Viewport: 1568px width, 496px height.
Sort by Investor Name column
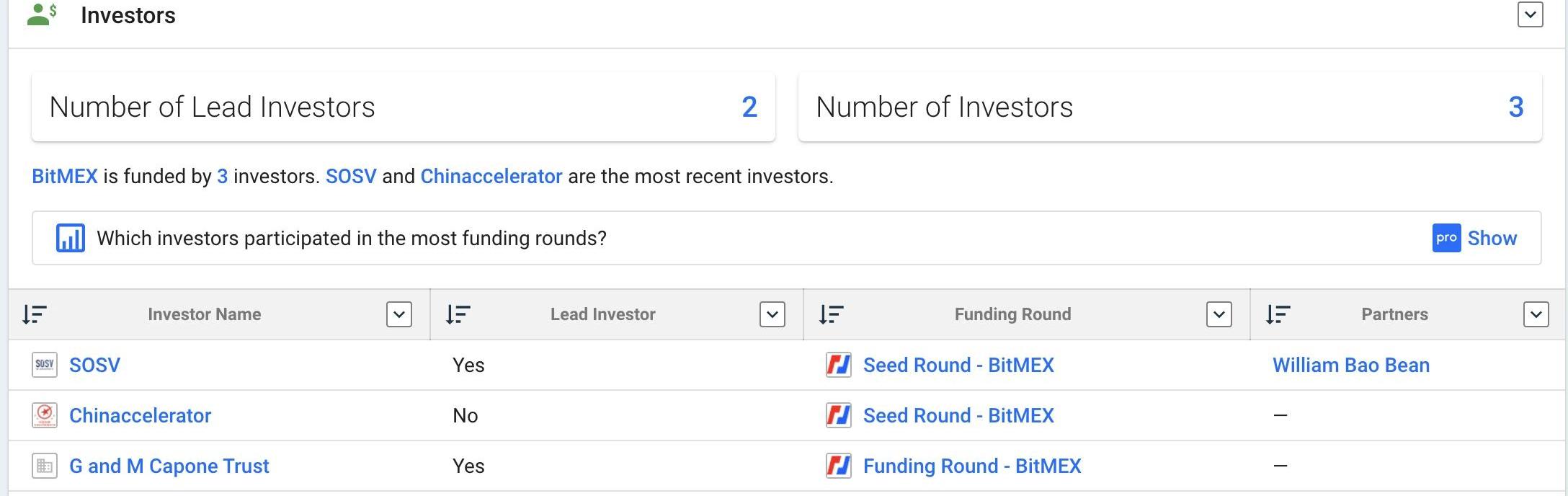point(35,314)
